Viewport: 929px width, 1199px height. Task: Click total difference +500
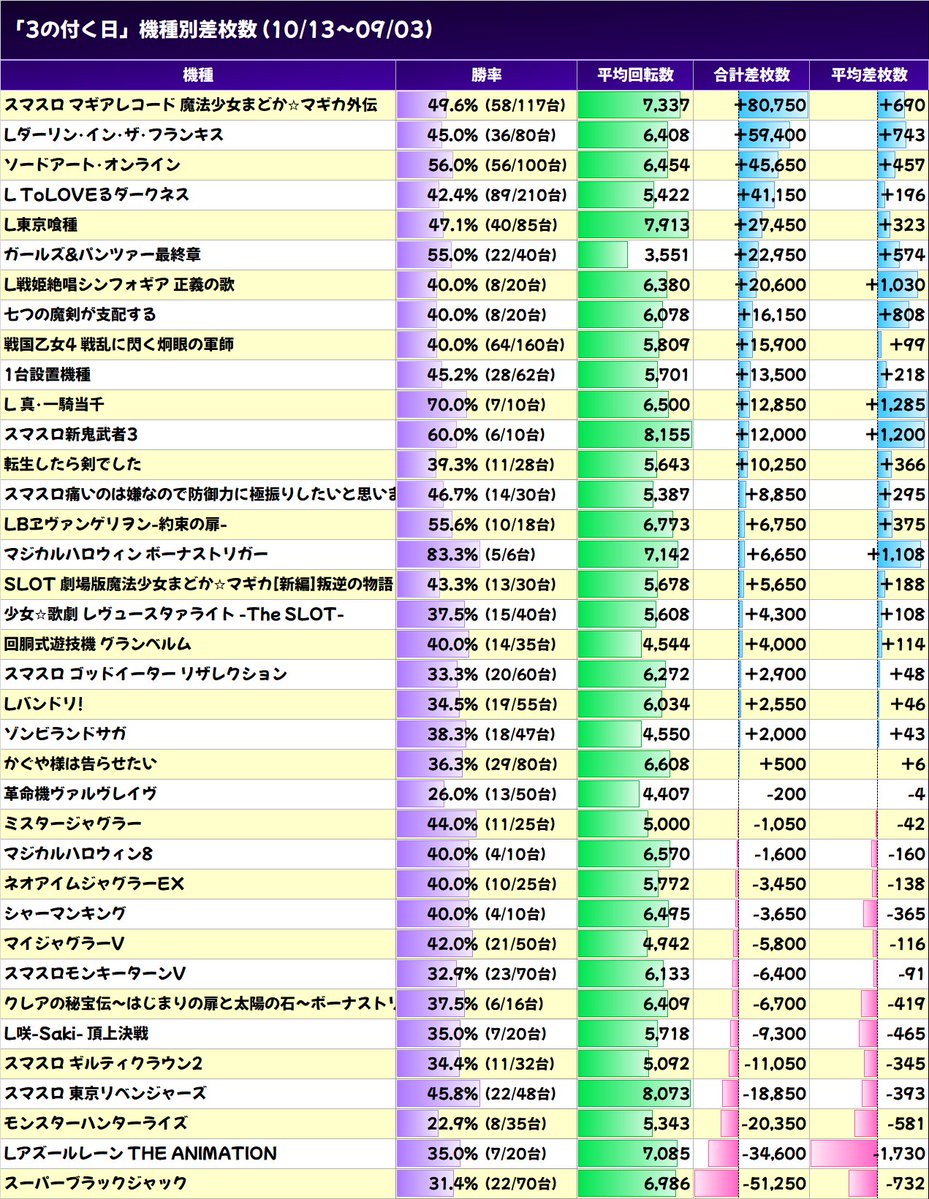pos(782,764)
